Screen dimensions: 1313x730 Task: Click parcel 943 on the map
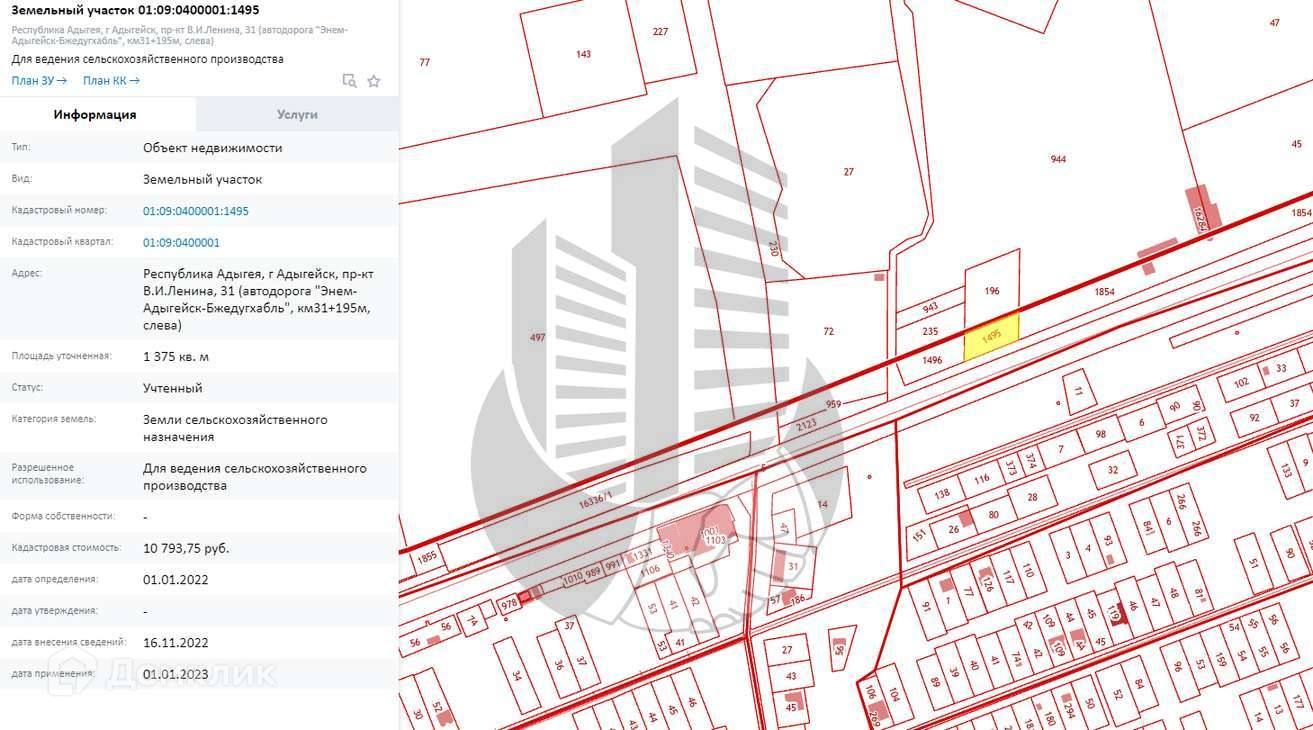[930, 307]
